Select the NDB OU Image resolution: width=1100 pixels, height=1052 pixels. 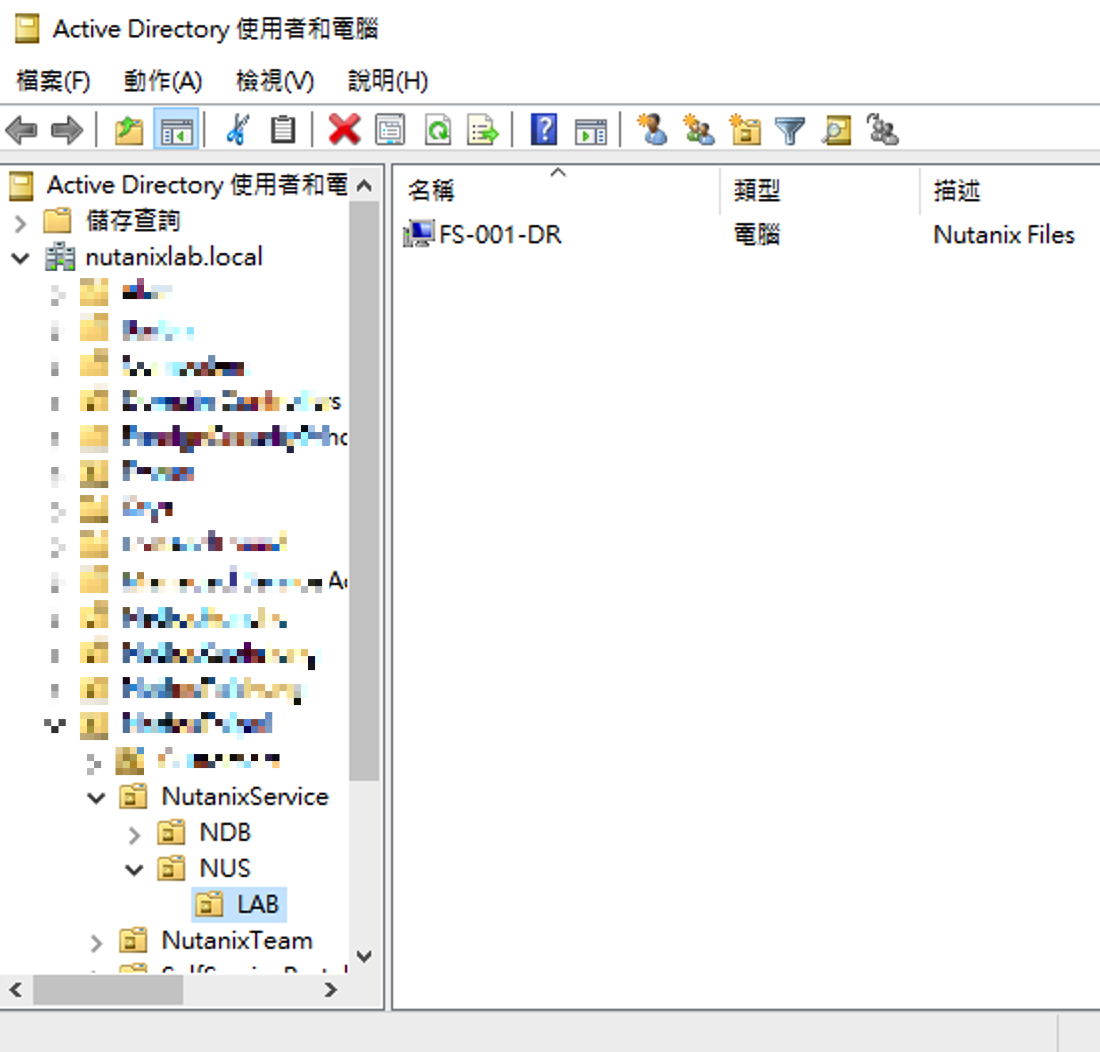click(224, 832)
